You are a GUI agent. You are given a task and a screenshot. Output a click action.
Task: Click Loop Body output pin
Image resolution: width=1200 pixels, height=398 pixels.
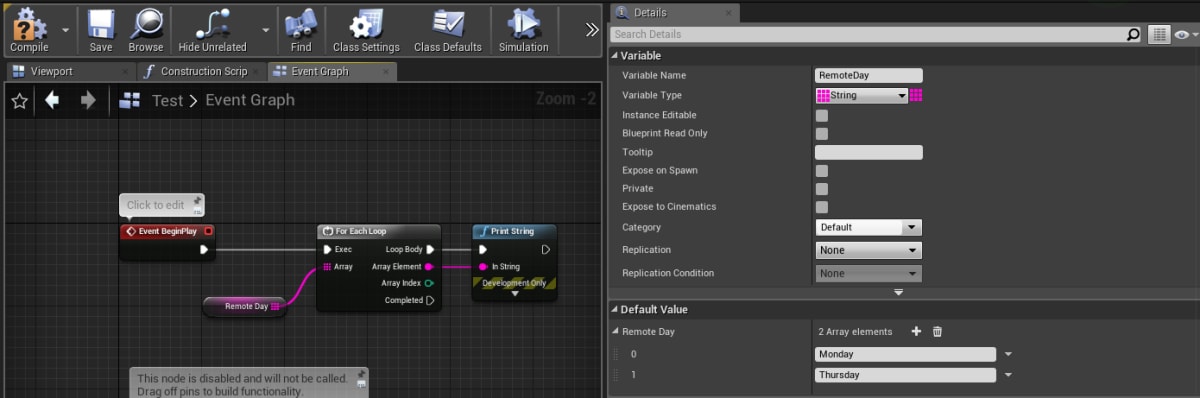(x=430, y=249)
